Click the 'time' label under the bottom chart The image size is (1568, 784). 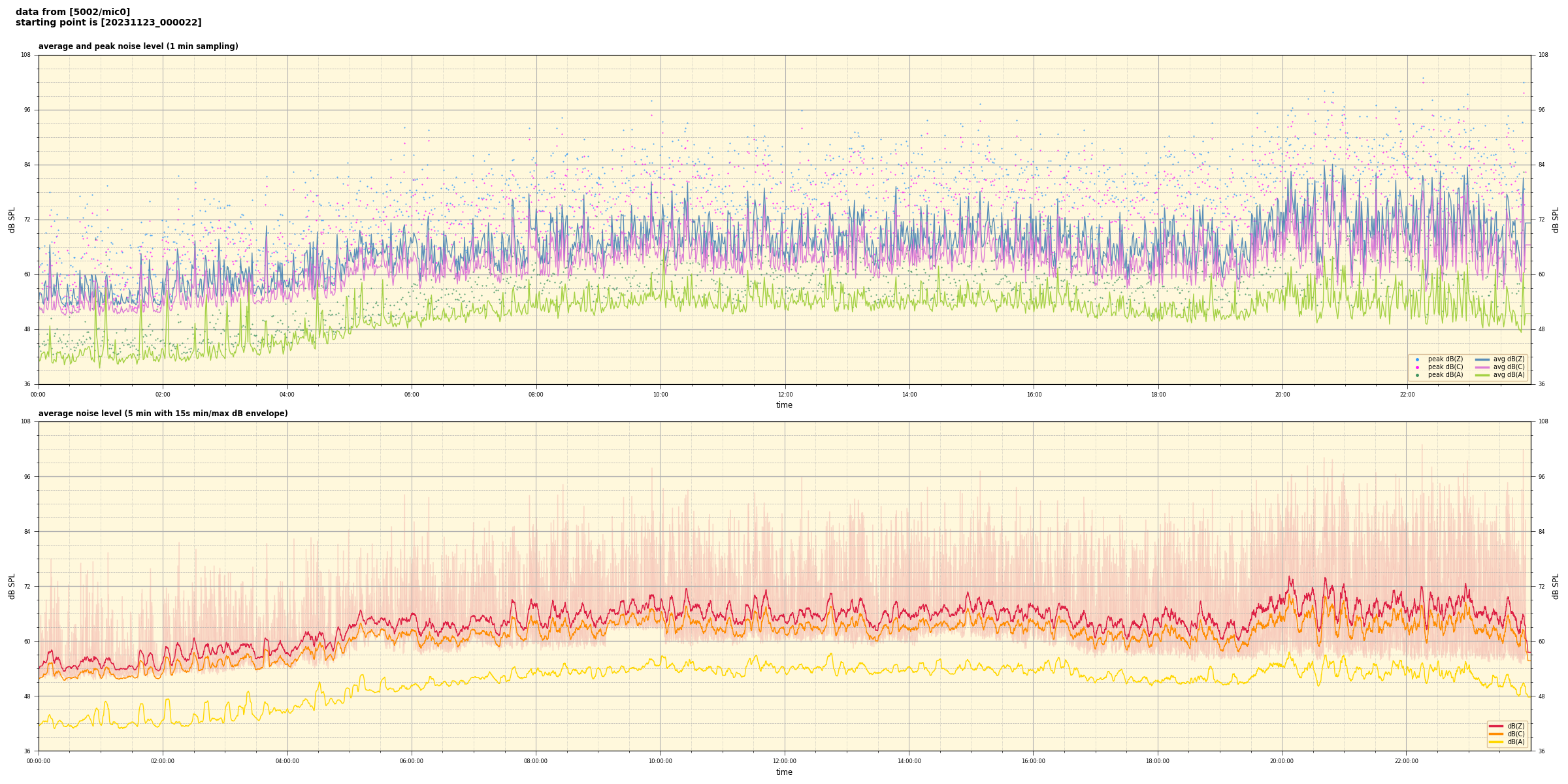click(784, 772)
